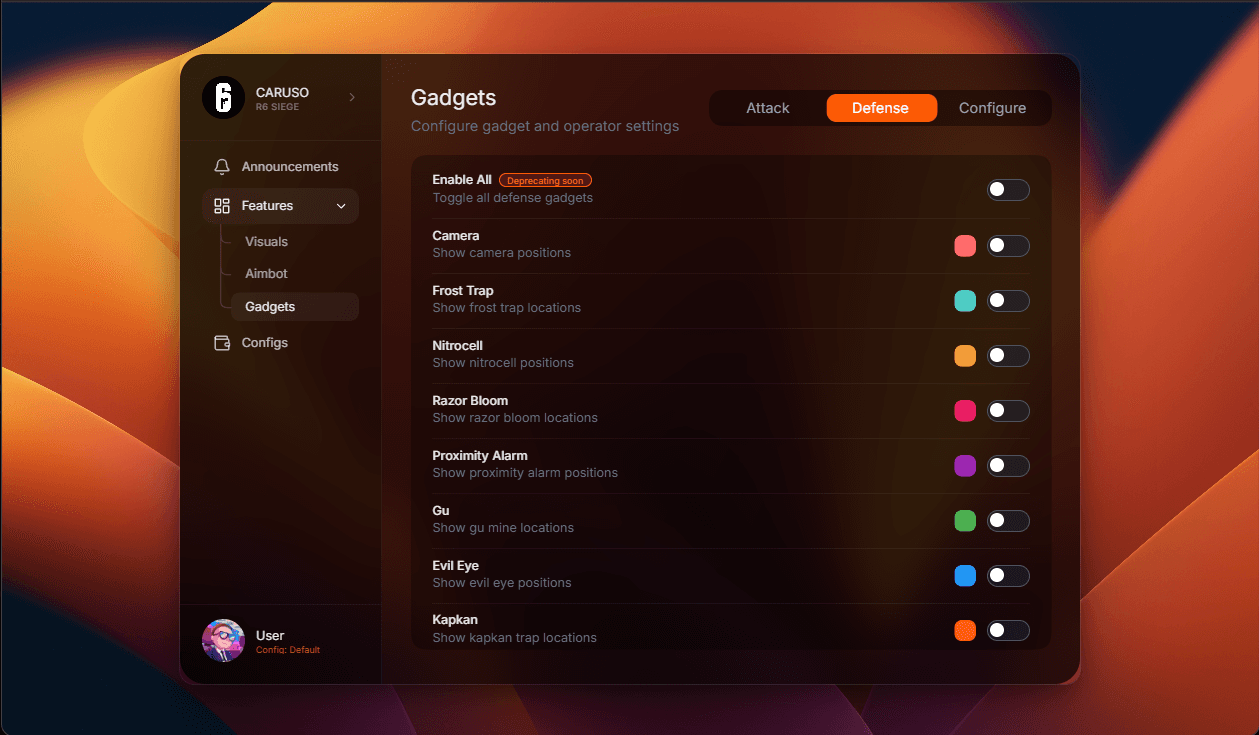This screenshot has height=735, width=1259.
Task: Open the Gu green color swatch
Action: tap(965, 521)
